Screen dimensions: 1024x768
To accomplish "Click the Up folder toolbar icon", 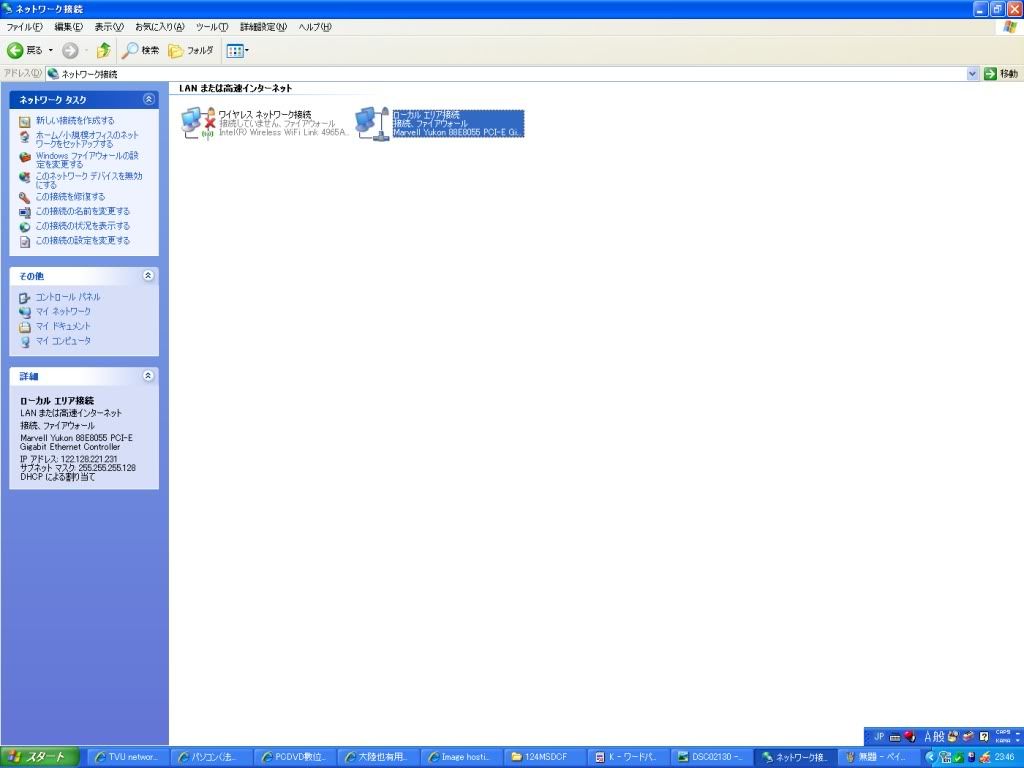I will (103, 50).
